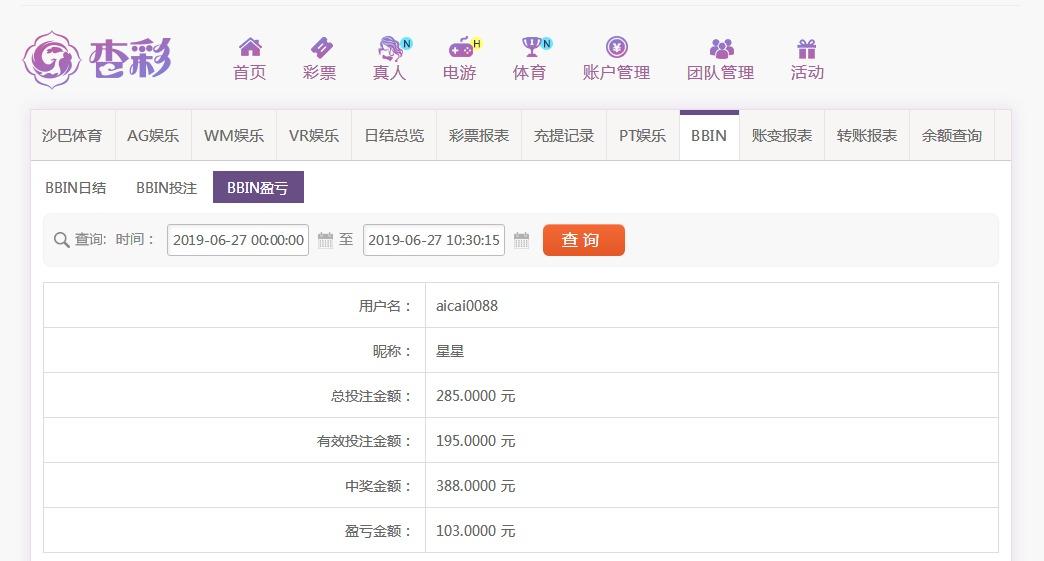Screen dimensions: 1044x561
Task: Open the 体育 trophy icon
Action: [533, 47]
